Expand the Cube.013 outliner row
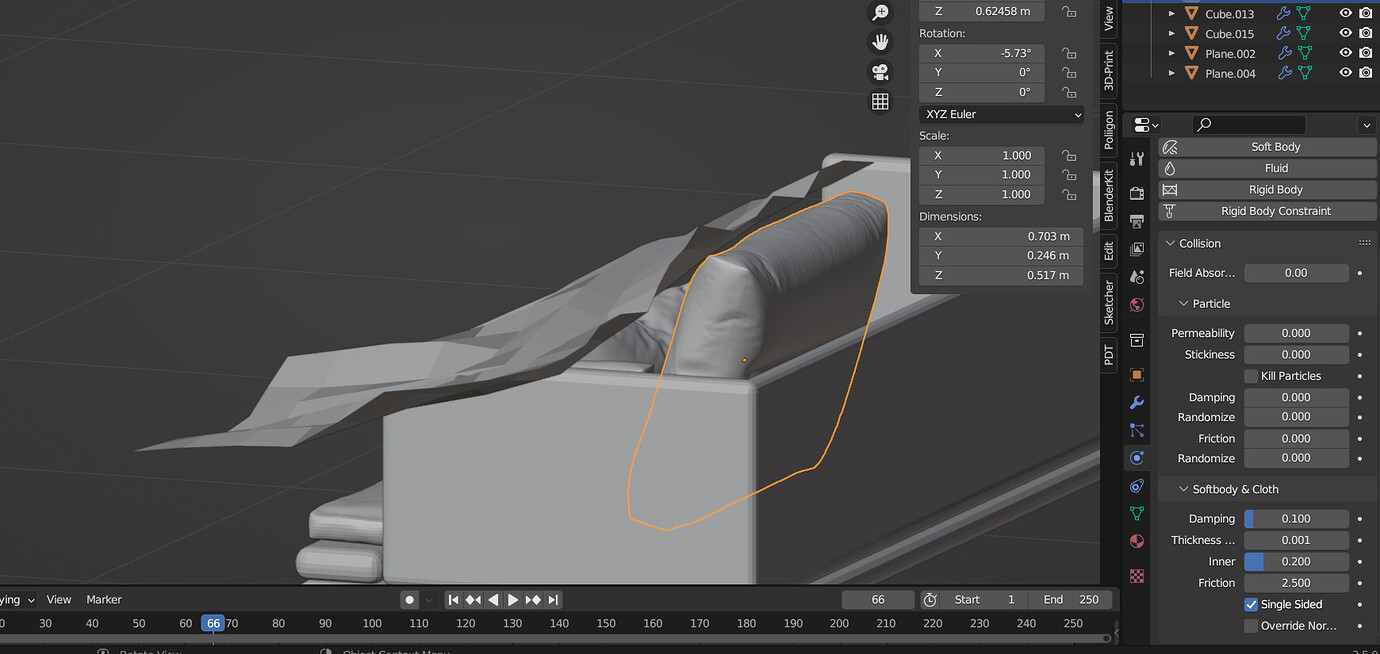1380x654 pixels. click(x=1172, y=13)
